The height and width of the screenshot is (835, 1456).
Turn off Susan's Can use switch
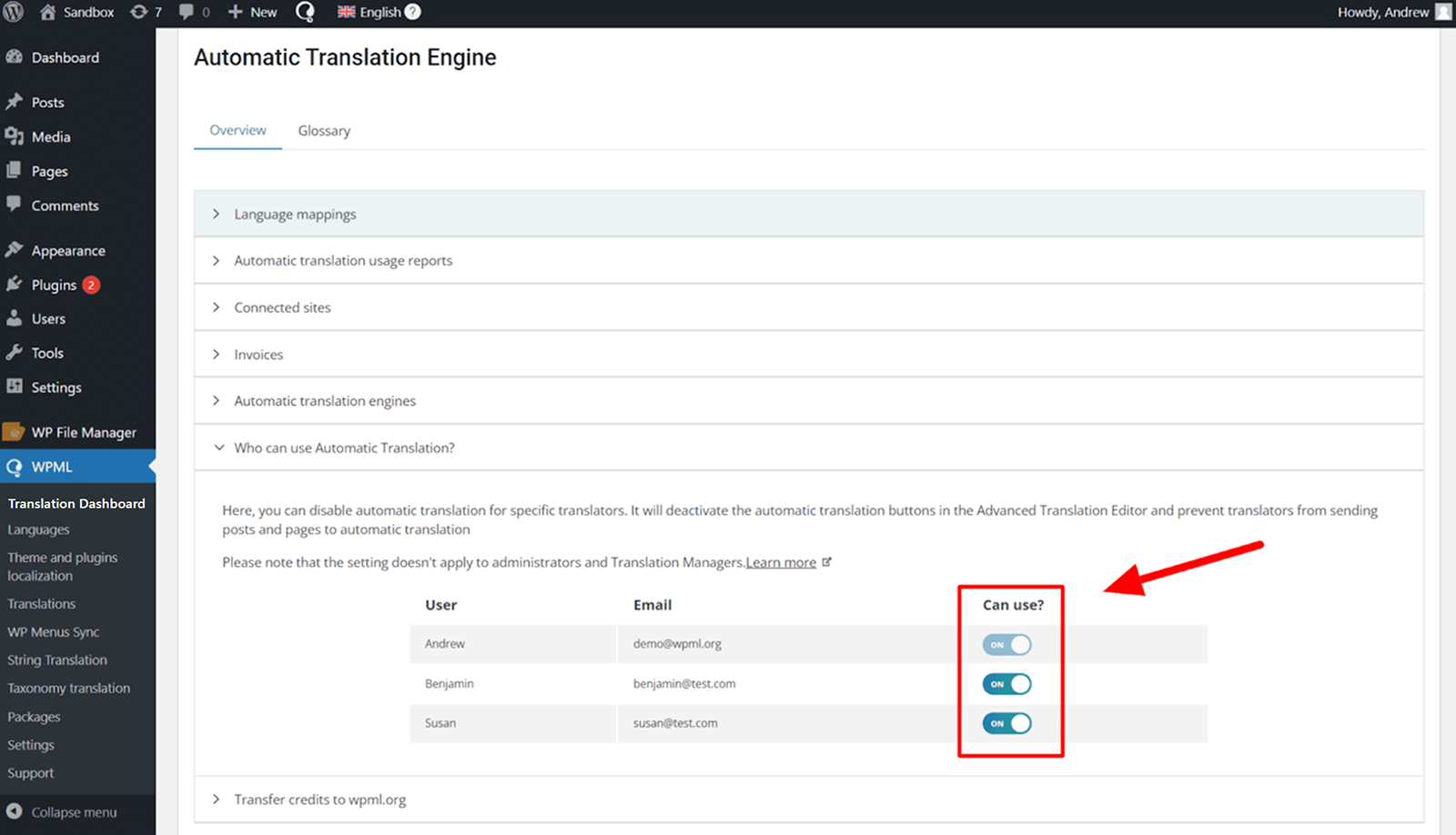(1006, 723)
